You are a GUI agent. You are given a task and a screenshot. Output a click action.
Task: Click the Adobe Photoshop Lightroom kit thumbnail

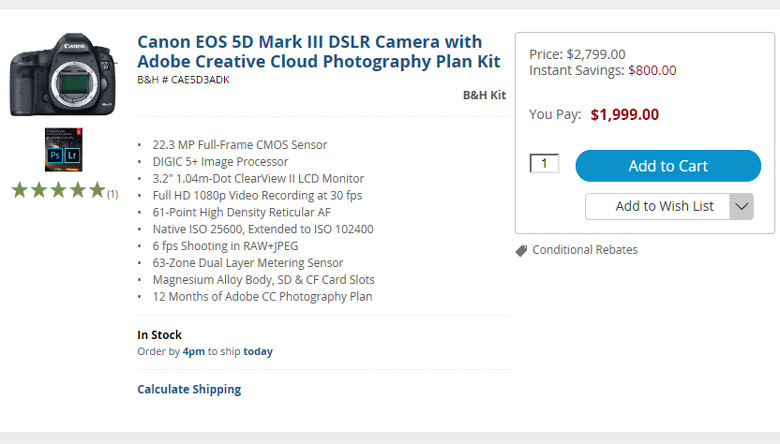tap(64, 149)
